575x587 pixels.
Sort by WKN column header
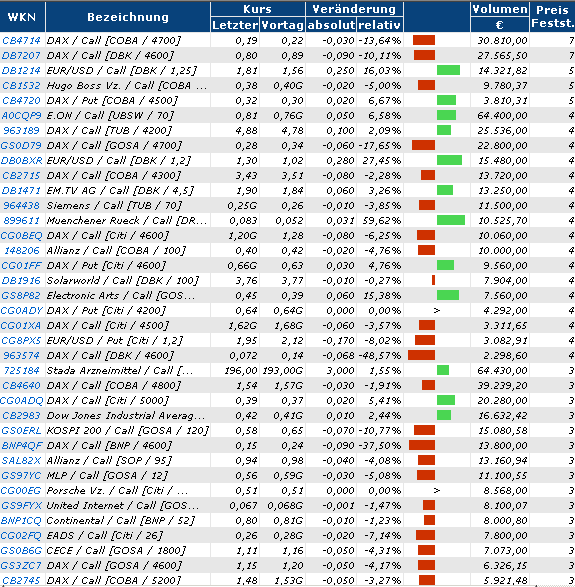click(x=22, y=17)
